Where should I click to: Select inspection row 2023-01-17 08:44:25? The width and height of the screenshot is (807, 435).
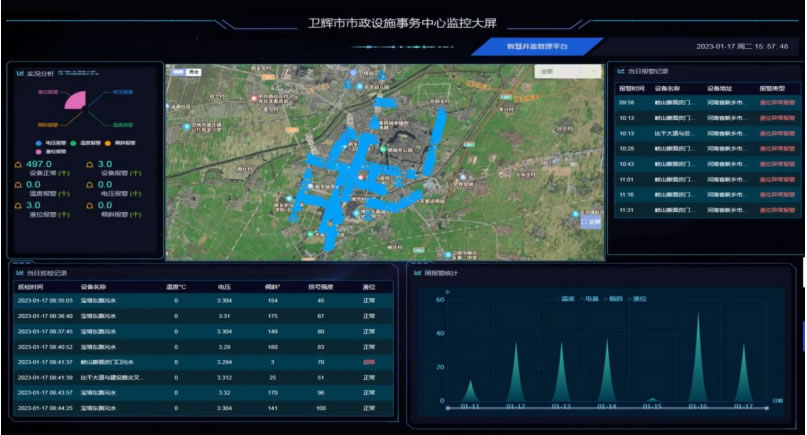[204, 408]
